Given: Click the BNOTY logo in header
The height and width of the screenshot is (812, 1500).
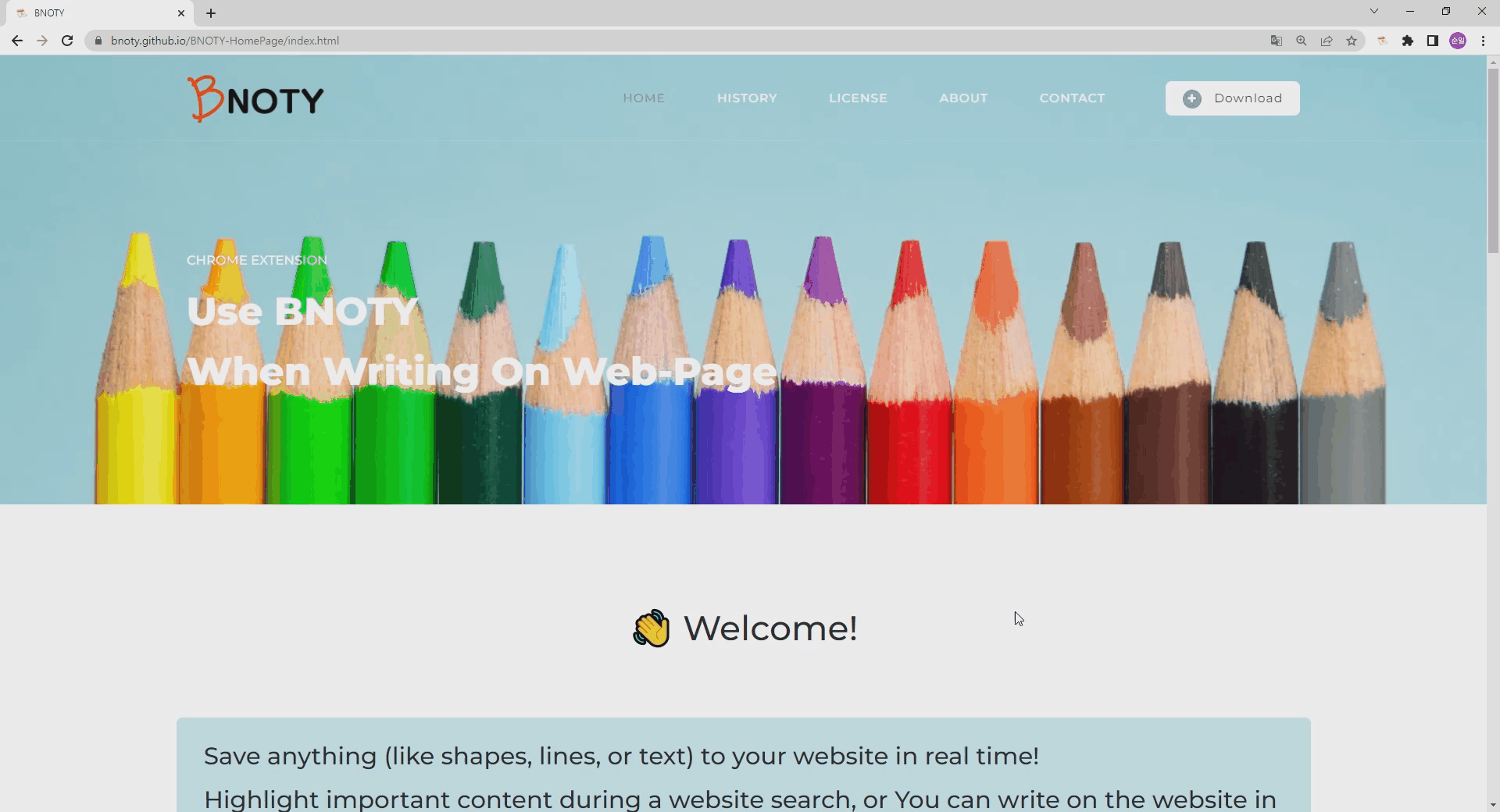Looking at the screenshot, I should point(255,98).
